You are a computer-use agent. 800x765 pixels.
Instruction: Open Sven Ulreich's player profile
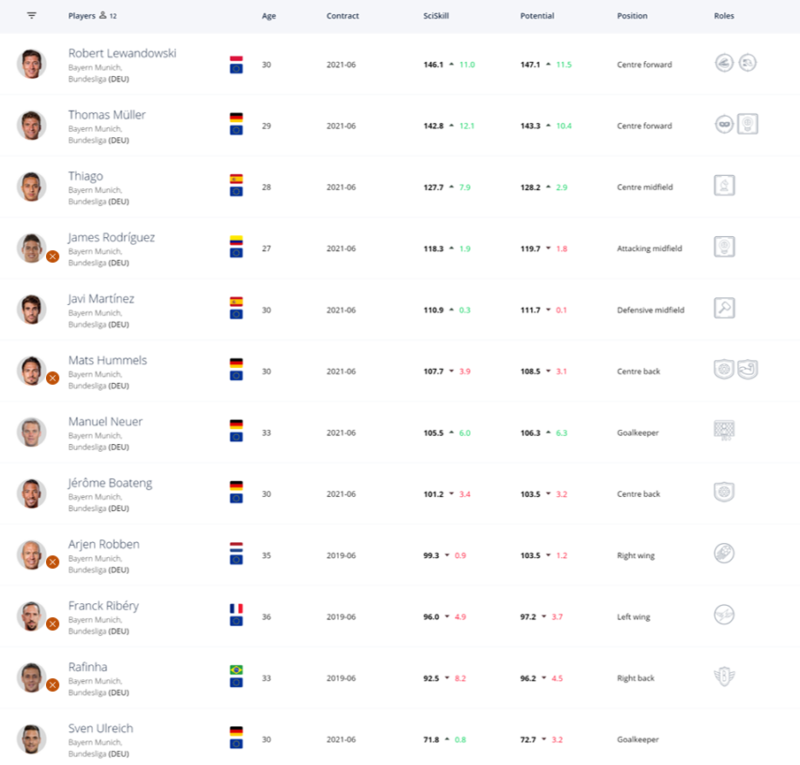pyautogui.click(x=101, y=728)
